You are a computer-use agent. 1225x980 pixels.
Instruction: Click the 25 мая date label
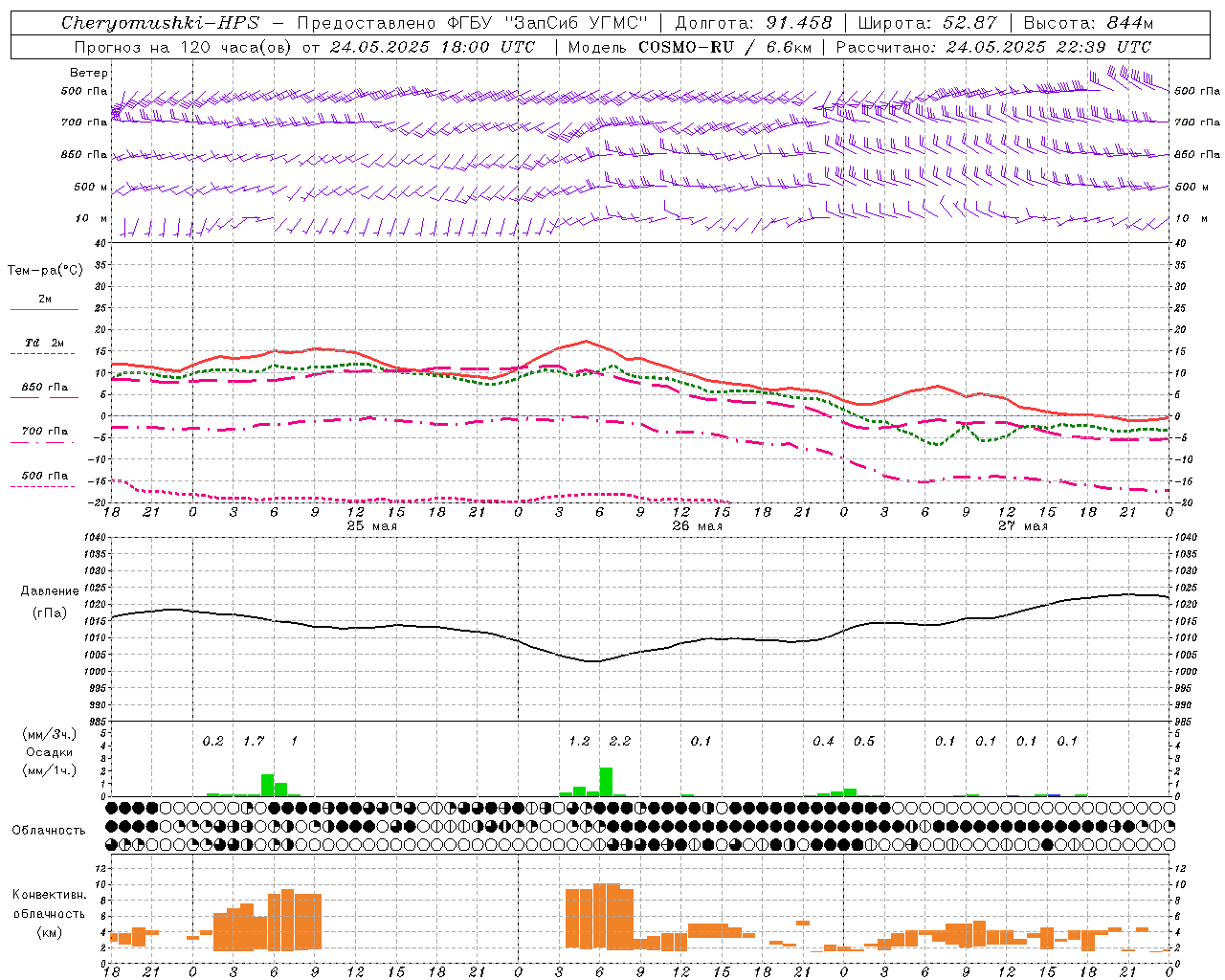371,525
